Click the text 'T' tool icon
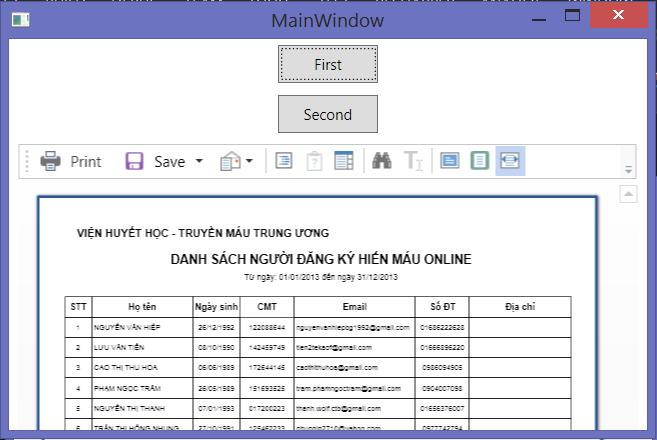 tap(413, 161)
